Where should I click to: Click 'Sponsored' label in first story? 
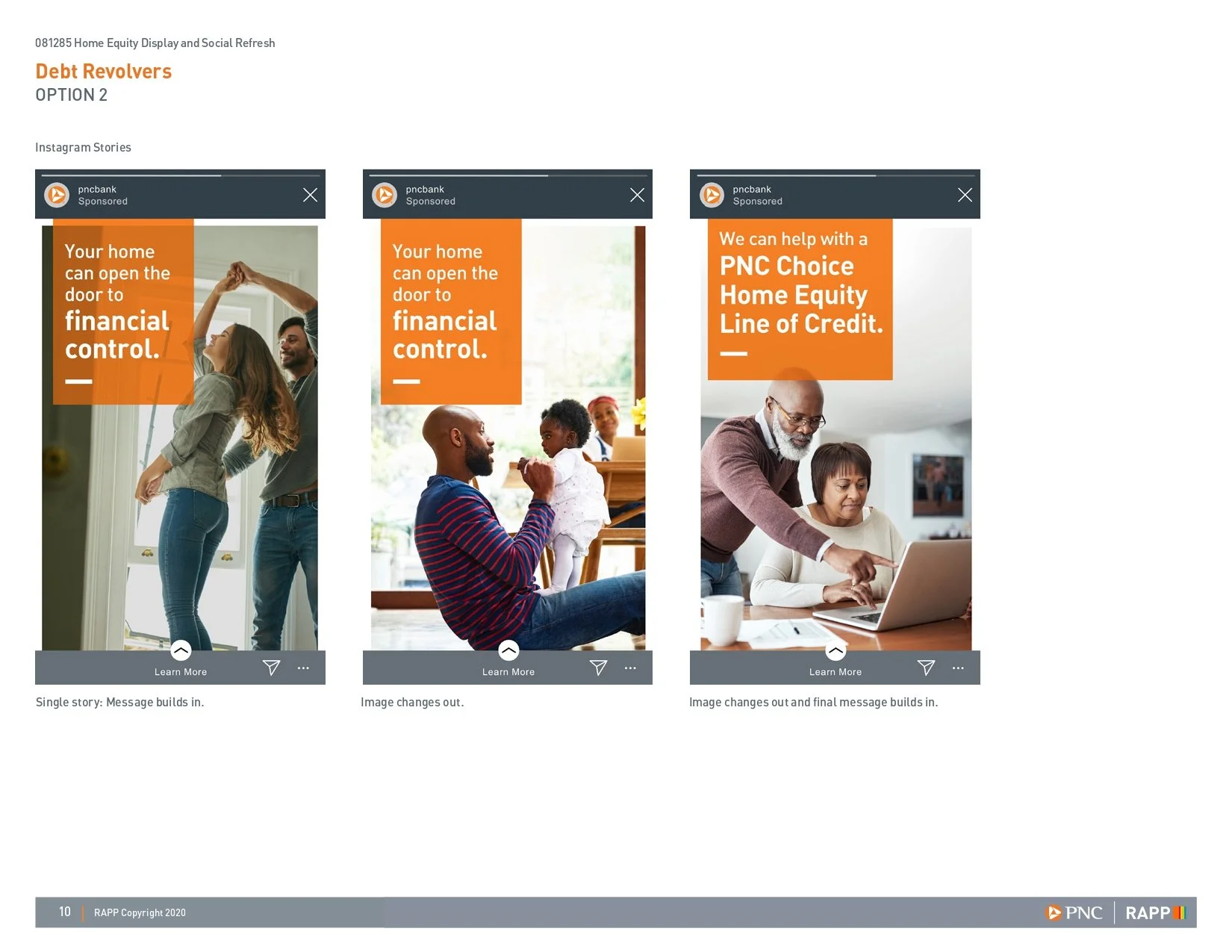point(103,201)
